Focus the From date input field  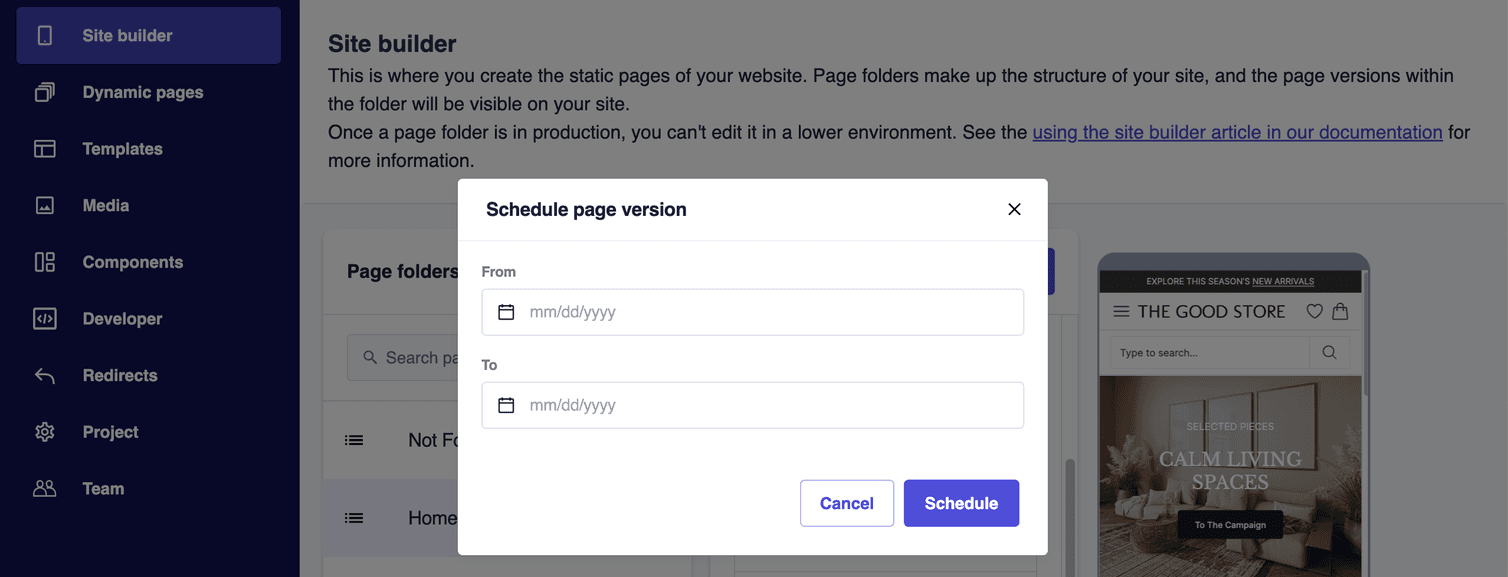[x=770, y=312]
